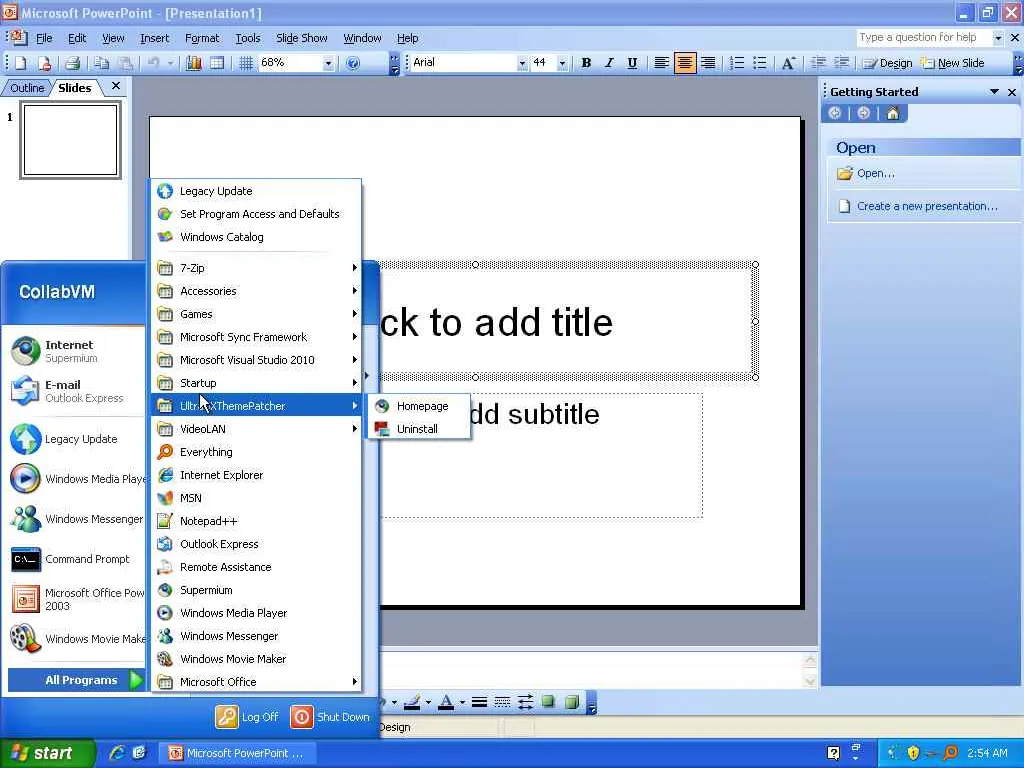The height and width of the screenshot is (768, 1024).
Task: Click the task pane Back arrow icon
Action: [x=835, y=113]
